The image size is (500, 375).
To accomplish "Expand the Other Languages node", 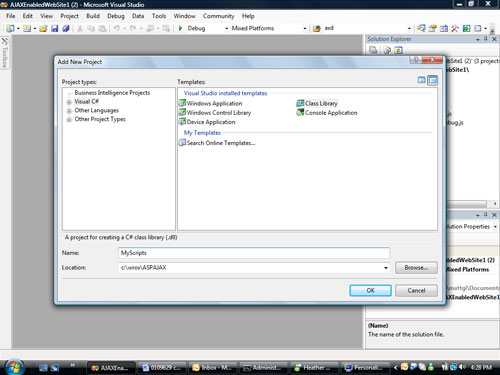I will (69, 111).
